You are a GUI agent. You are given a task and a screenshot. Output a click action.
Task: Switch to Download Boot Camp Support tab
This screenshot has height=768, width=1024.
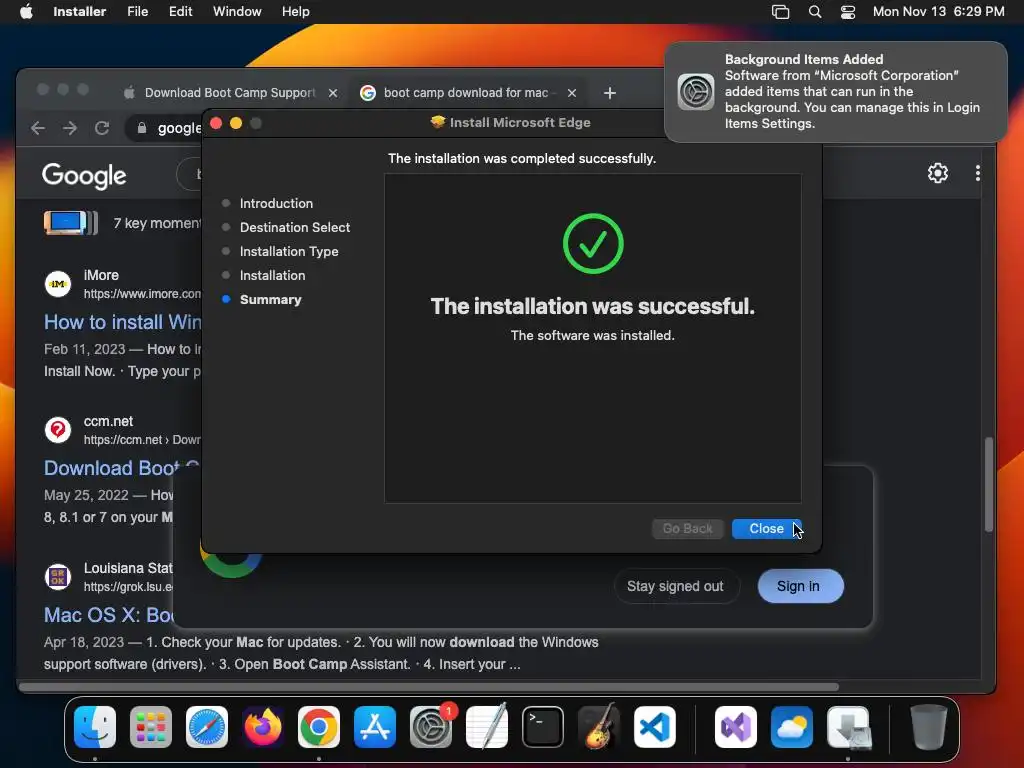229,93
